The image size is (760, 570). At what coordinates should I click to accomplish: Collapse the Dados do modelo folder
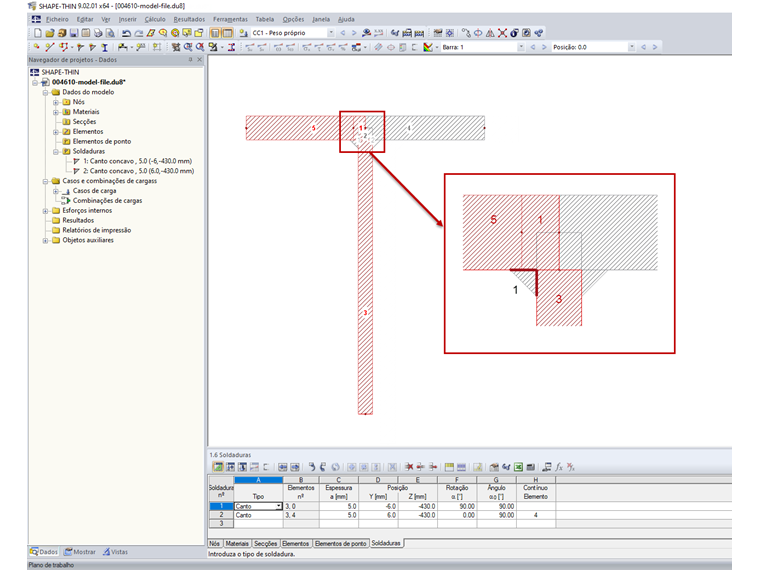(x=45, y=92)
